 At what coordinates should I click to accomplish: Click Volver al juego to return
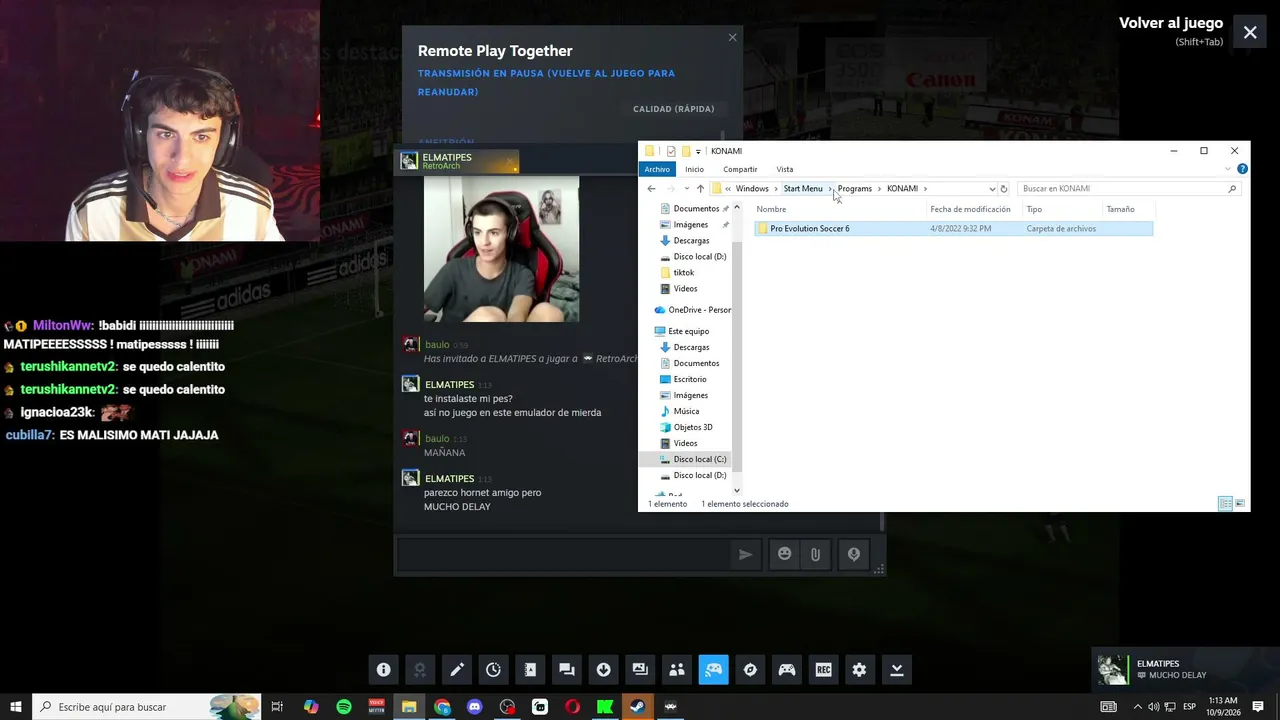pyautogui.click(x=1171, y=23)
